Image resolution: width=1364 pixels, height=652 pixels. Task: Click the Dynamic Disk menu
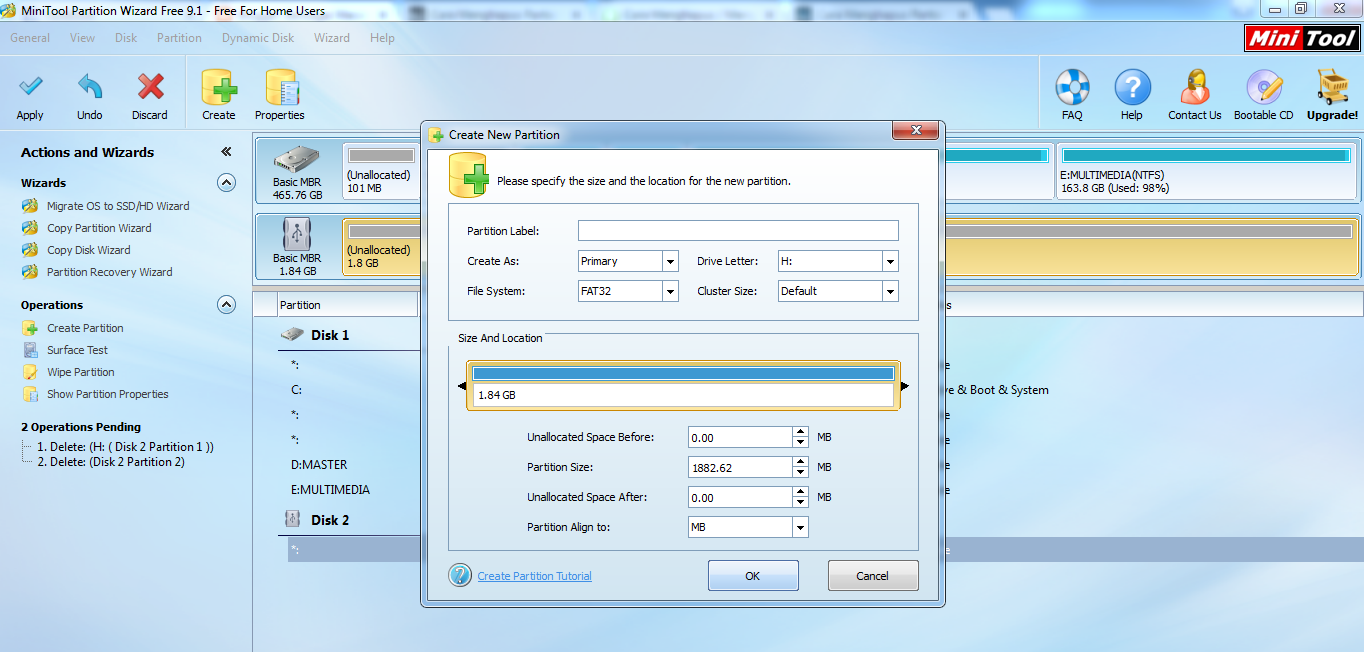coord(258,37)
